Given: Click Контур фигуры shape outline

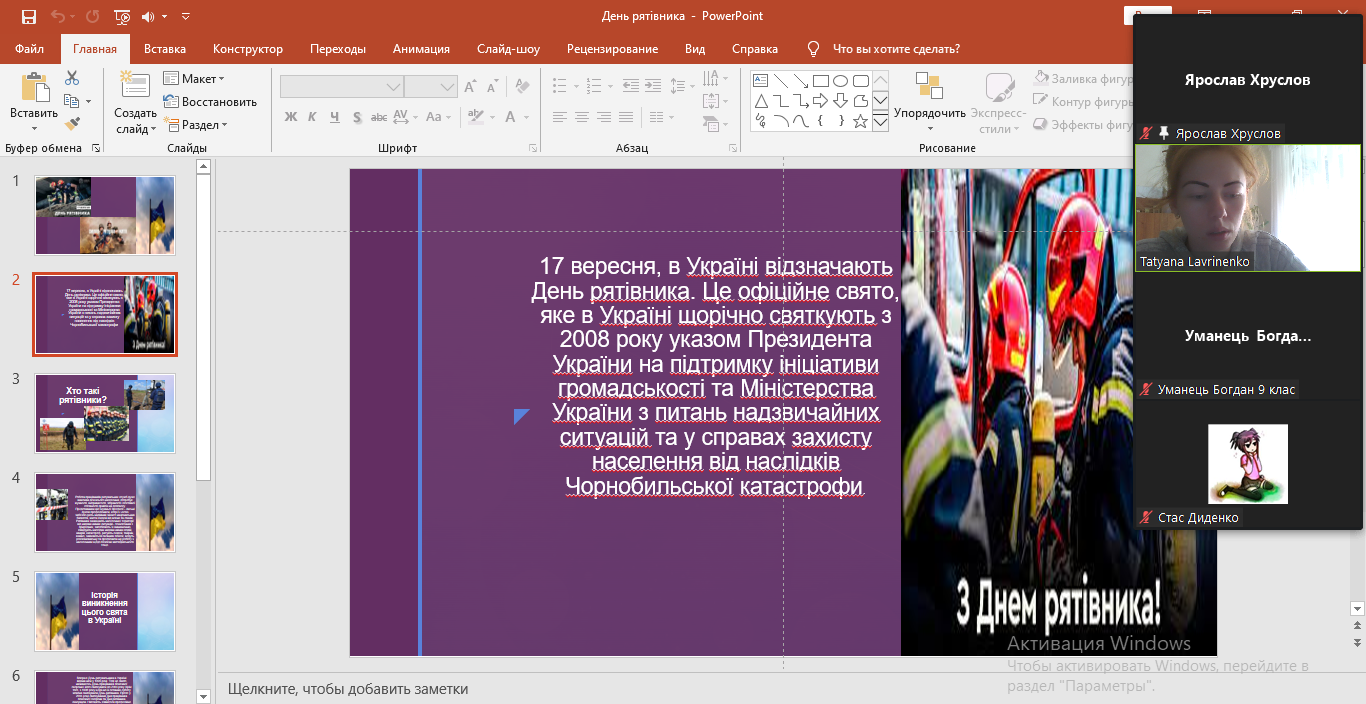Looking at the screenshot, I should (1083, 101).
